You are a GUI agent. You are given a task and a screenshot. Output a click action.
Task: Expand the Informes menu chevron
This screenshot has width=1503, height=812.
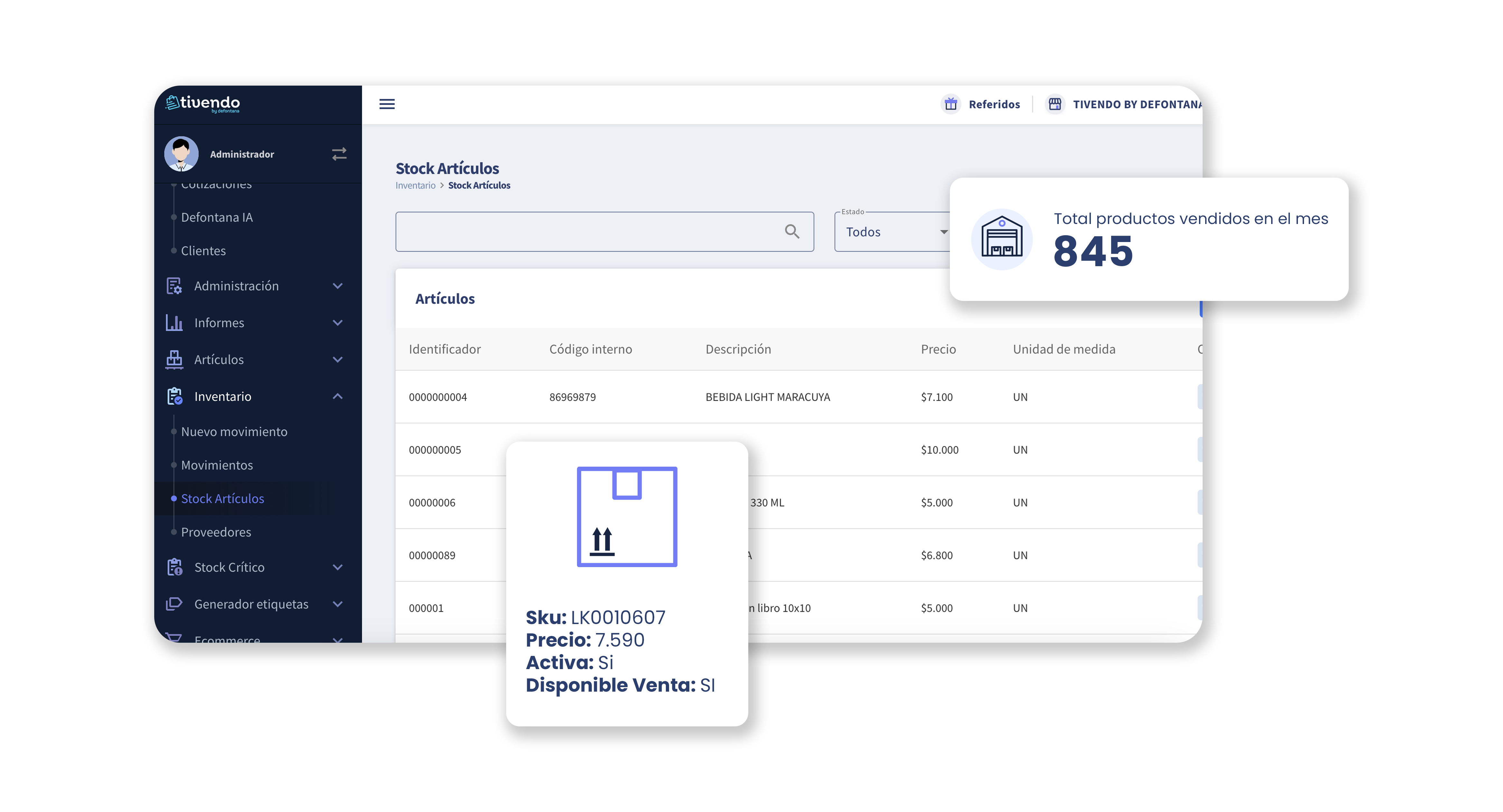[x=337, y=322]
